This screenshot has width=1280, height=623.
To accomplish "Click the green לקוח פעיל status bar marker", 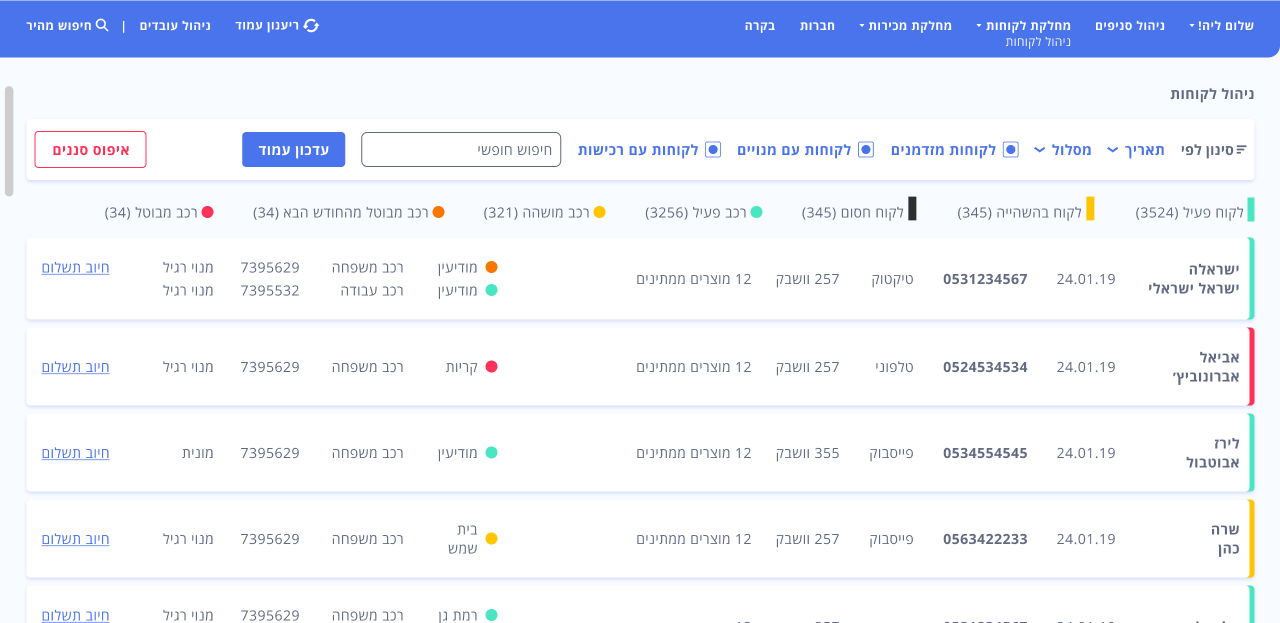I will pyautogui.click(x=1251, y=210).
